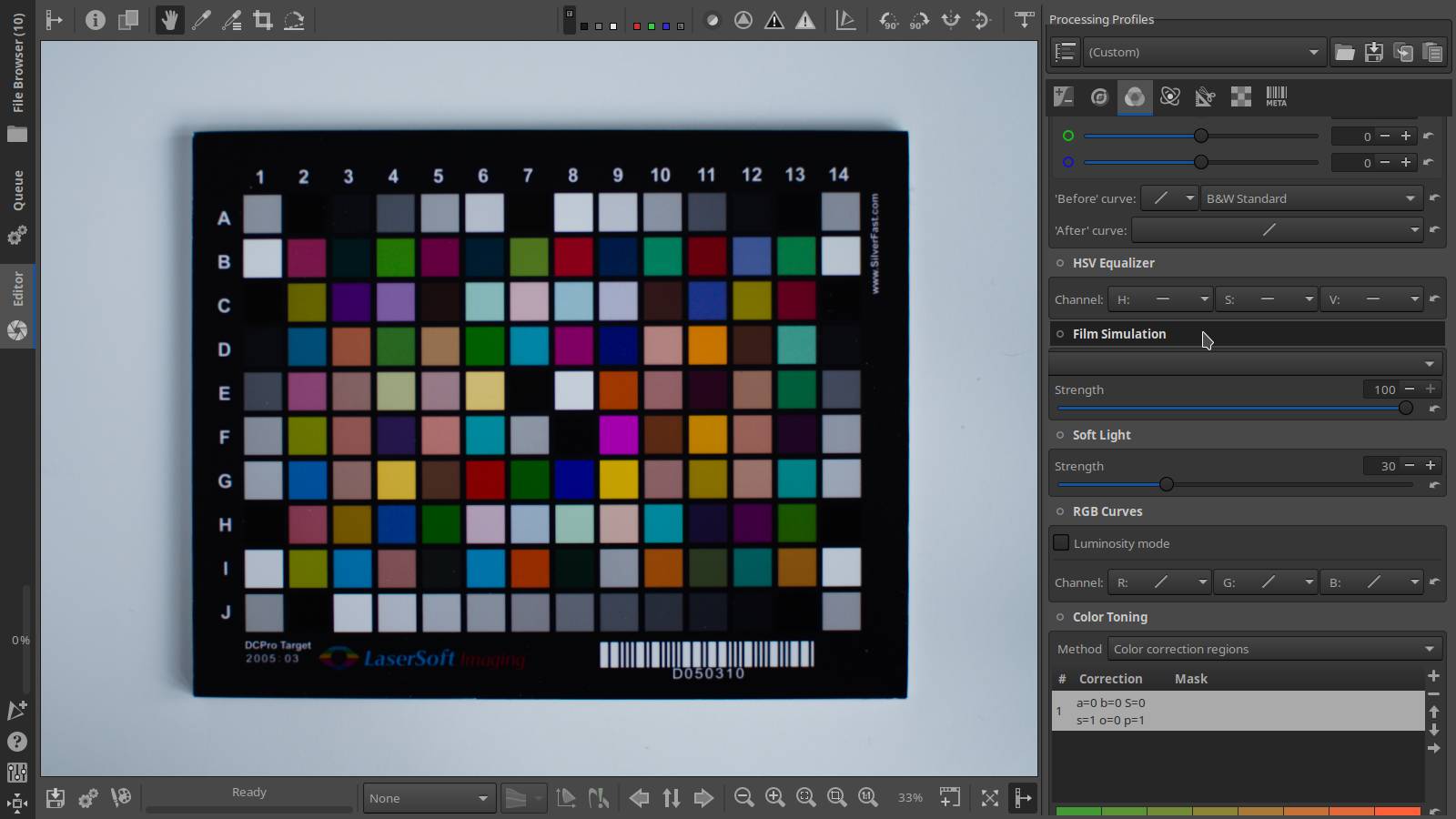Pick the white balance eyedropper tool
The image size is (1456, 819).
click(201, 20)
